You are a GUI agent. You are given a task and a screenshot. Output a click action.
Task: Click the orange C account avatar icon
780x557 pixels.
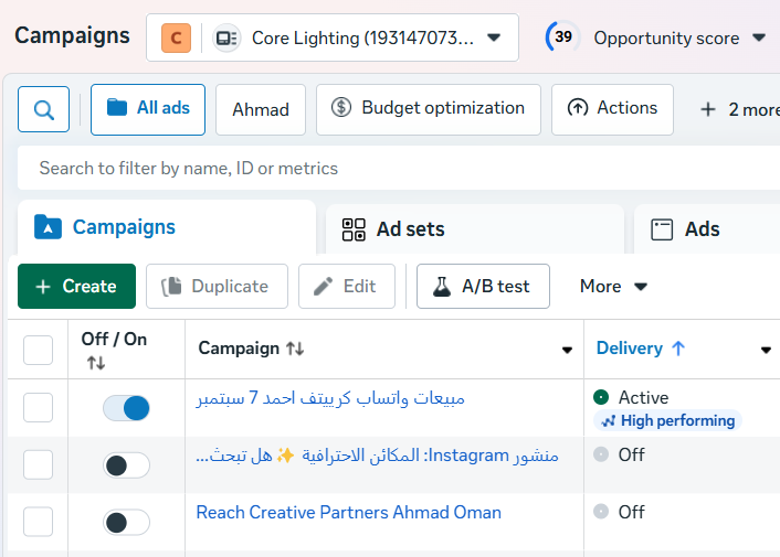(176, 38)
